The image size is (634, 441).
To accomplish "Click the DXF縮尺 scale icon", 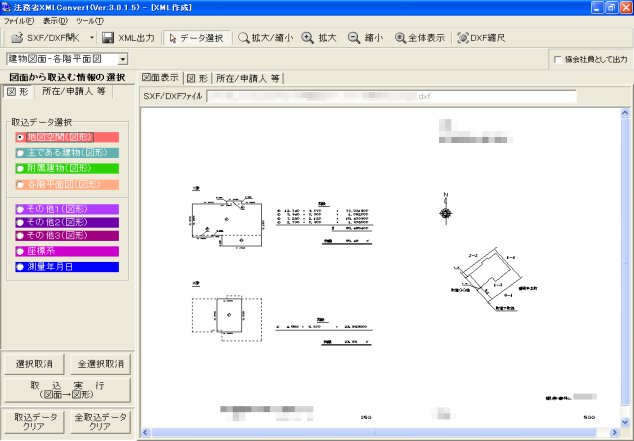I will [x=463, y=38].
